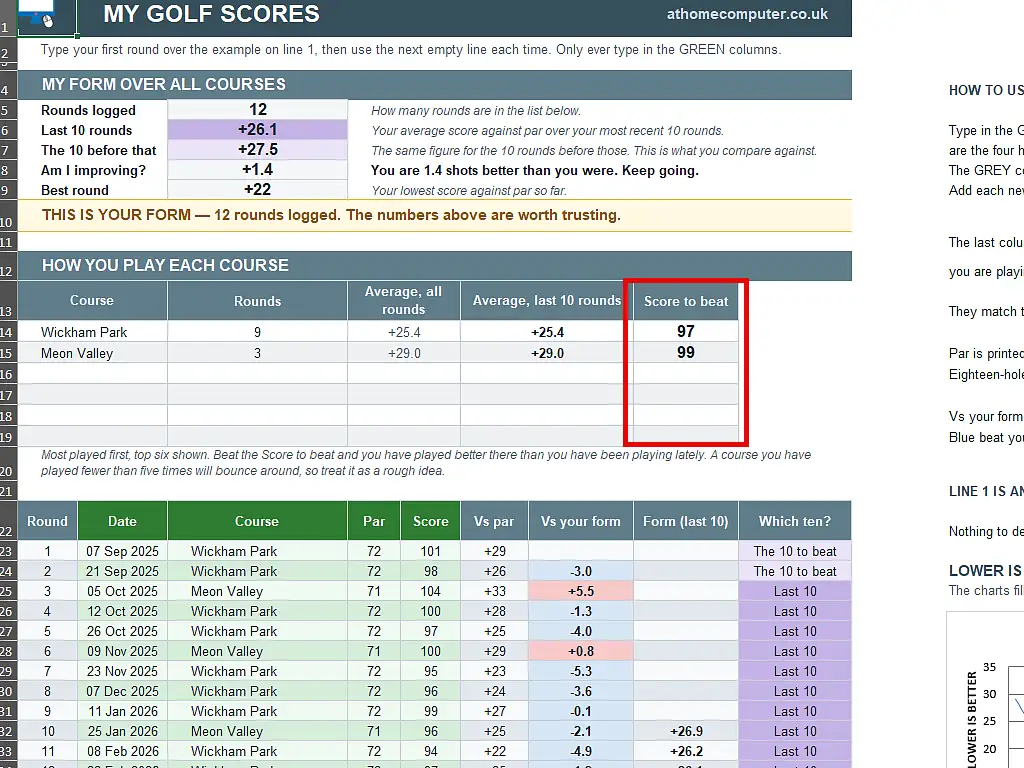This screenshot has height=768, width=1024.
Task: Click the Par column header
Action: [374, 521]
